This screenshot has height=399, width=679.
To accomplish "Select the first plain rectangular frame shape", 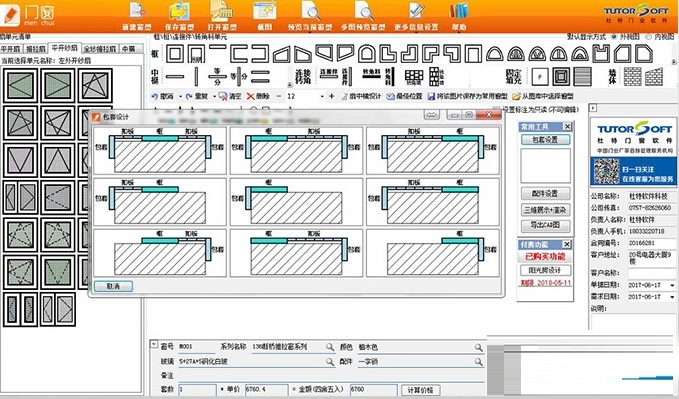I will click(174, 54).
